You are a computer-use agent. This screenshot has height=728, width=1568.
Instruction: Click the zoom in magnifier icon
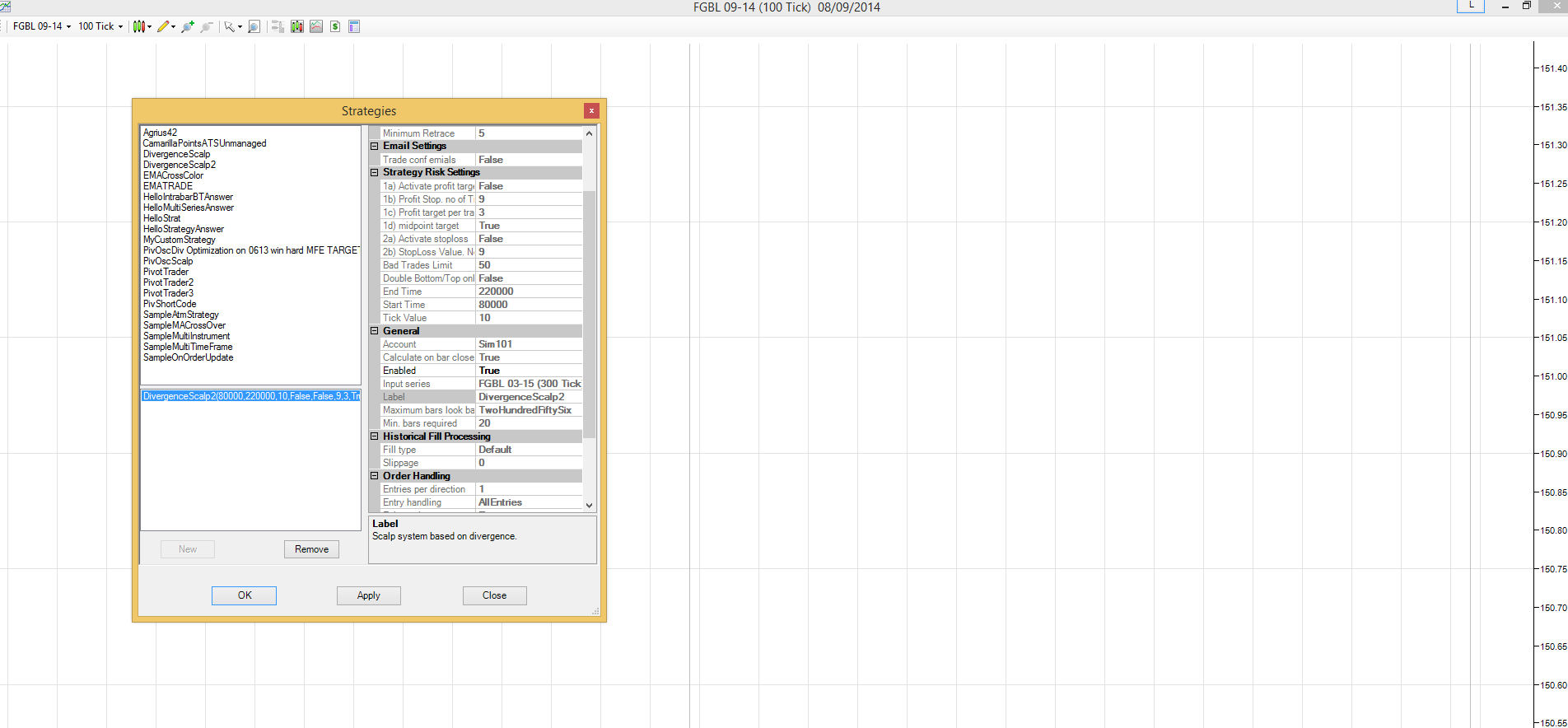(188, 26)
